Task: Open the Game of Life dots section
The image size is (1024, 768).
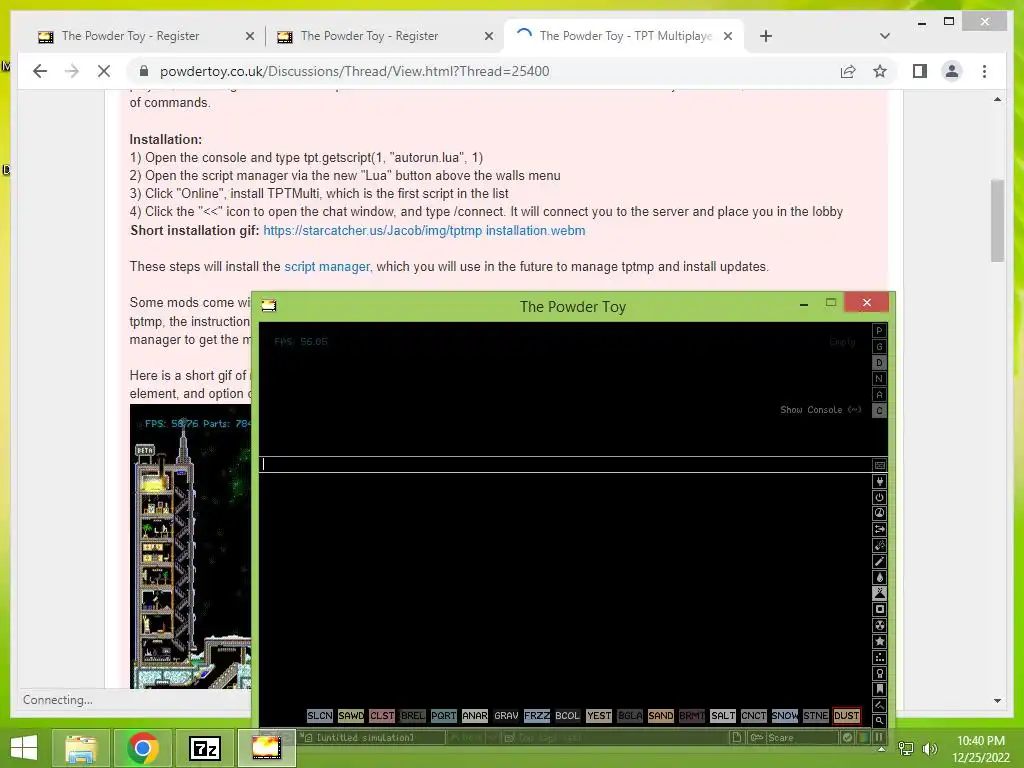Action: click(x=880, y=657)
